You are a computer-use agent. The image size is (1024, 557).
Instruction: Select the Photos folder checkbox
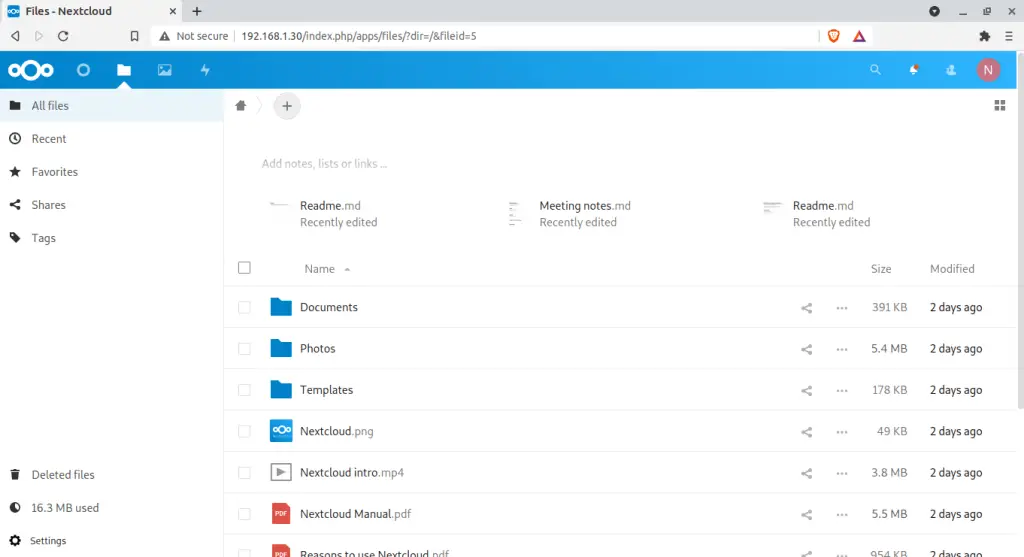(244, 349)
